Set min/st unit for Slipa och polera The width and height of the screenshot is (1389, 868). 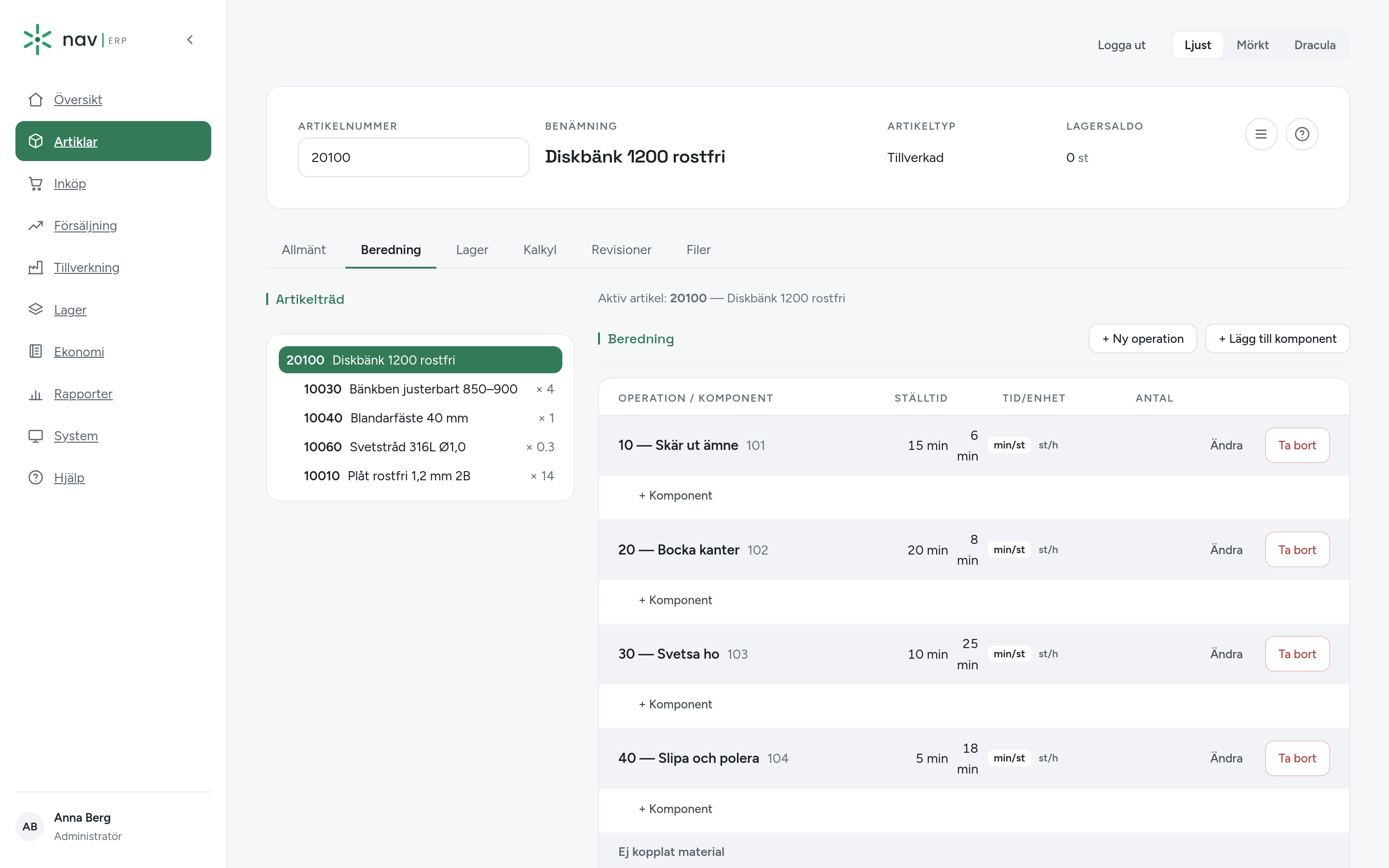coord(1009,758)
